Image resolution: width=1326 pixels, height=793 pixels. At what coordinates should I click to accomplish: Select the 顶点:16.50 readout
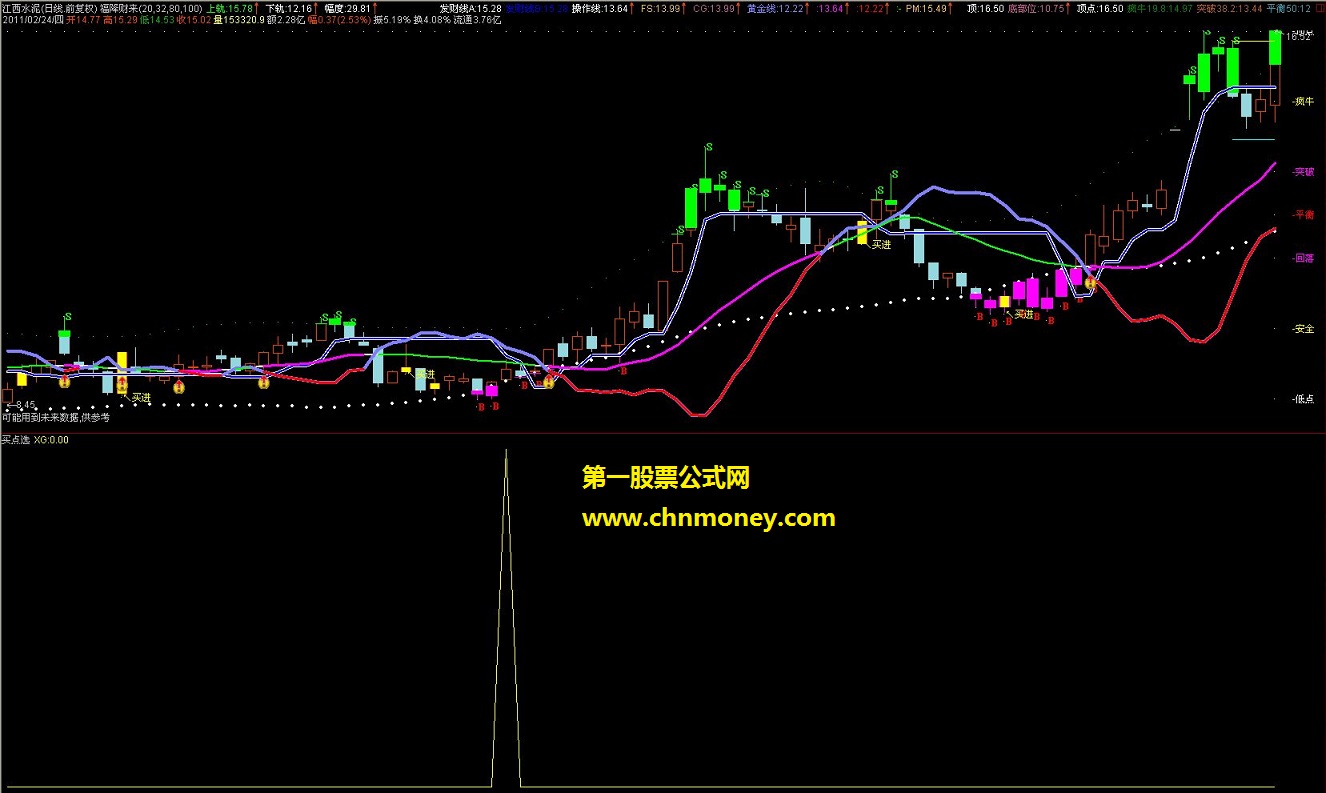1099,8
